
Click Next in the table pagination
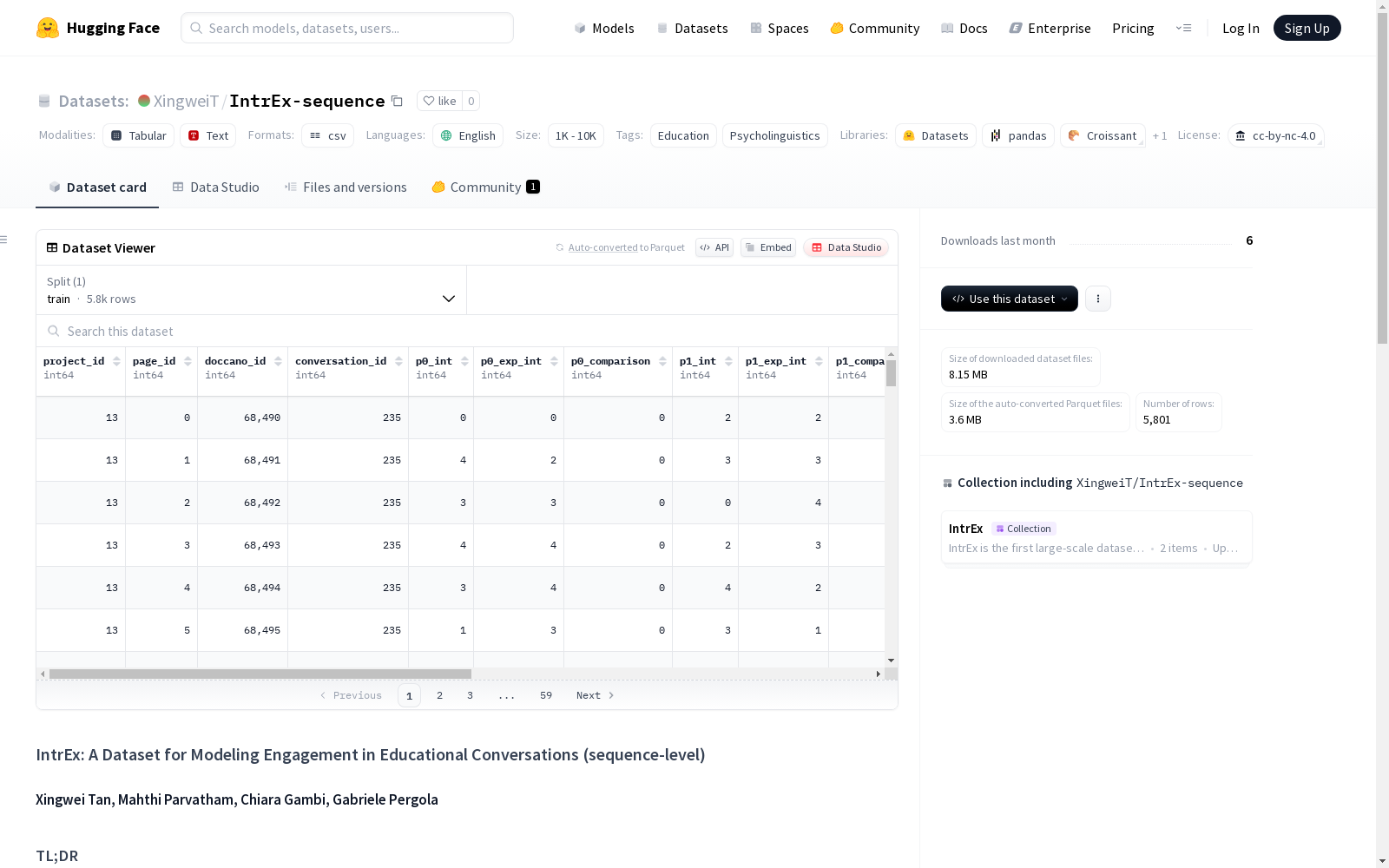596,695
